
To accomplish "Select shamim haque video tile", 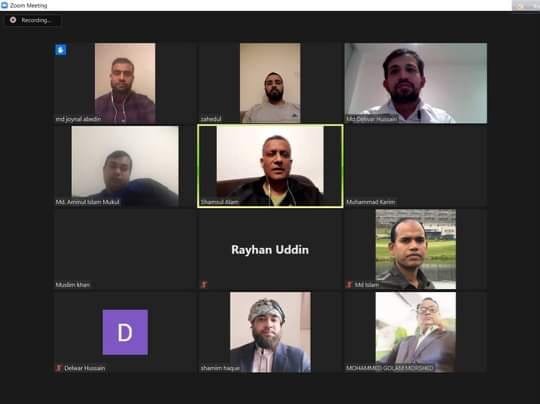I will 270,332.
